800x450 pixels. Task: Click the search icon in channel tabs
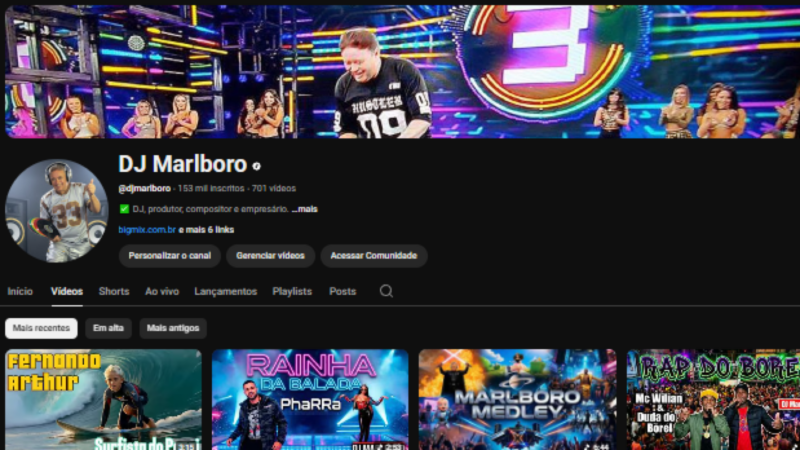pos(386,291)
